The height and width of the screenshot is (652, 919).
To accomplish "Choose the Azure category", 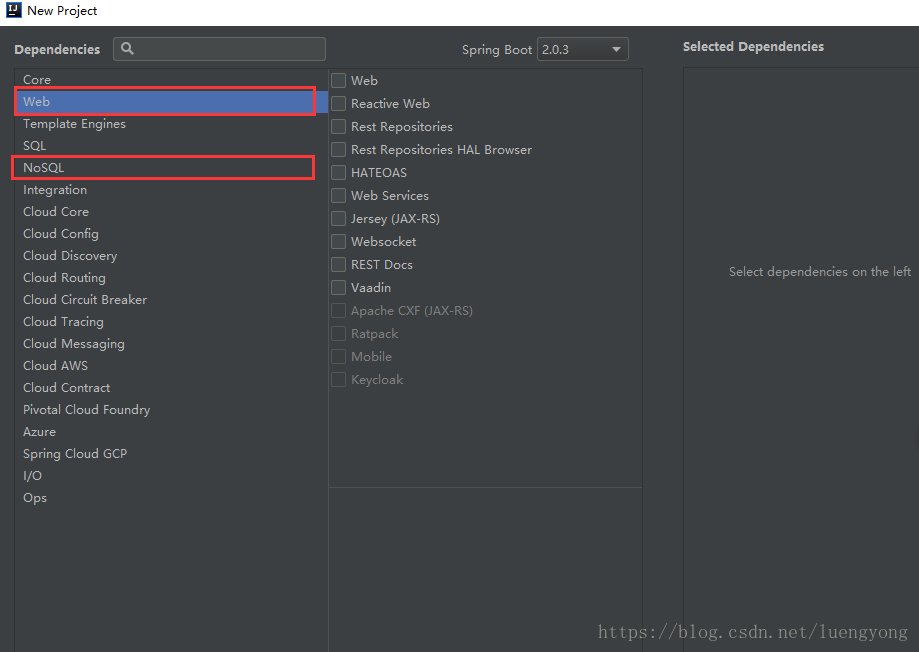I will click(171, 432).
